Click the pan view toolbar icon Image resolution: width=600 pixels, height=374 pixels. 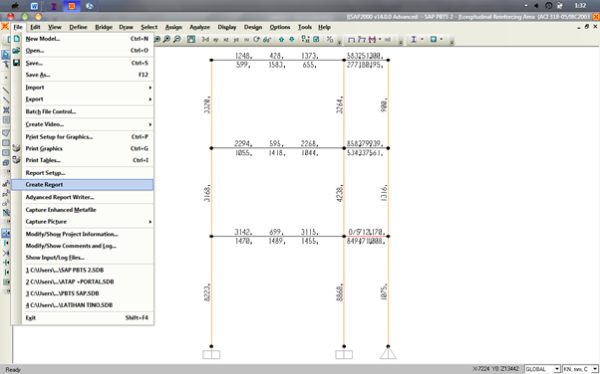(191, 39)
